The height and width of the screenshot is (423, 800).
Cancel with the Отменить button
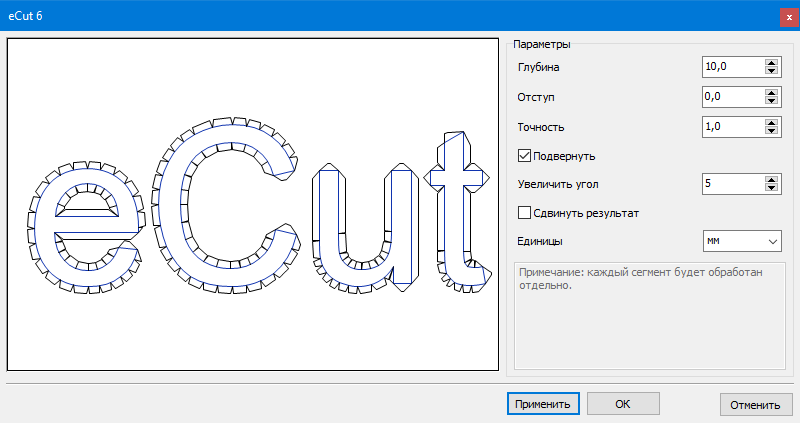click(x=756, y=405)
